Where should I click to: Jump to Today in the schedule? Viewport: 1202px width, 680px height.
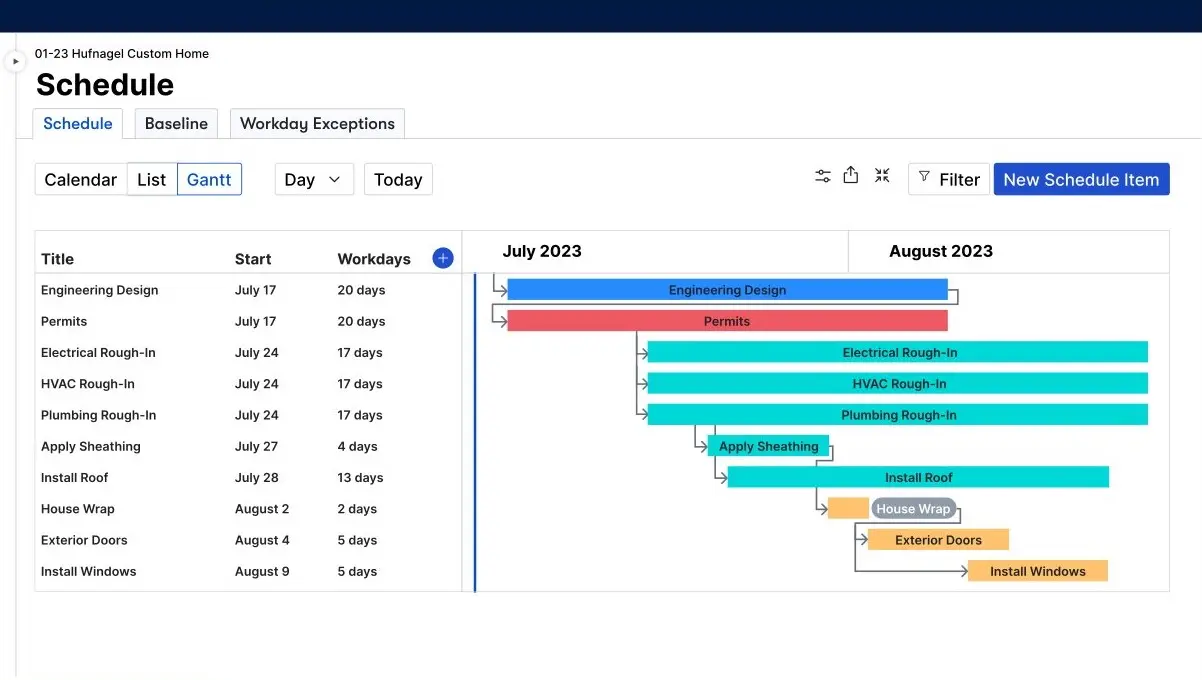point(398,179)
